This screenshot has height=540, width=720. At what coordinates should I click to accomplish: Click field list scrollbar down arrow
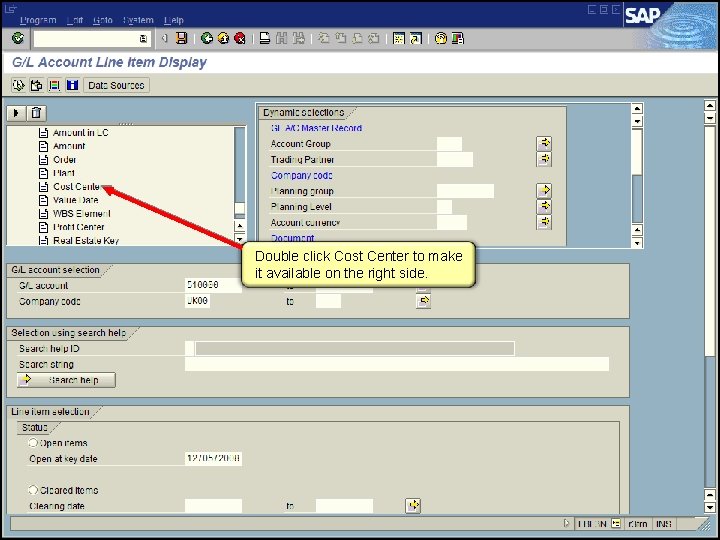[x=240, y=239]
